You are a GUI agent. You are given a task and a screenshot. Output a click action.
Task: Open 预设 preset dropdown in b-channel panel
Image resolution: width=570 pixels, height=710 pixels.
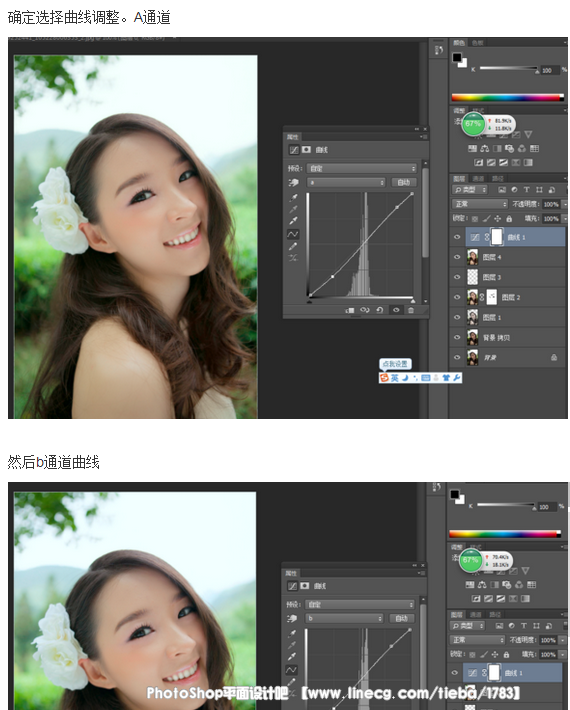pyautogui.click(x=359, y=604)
